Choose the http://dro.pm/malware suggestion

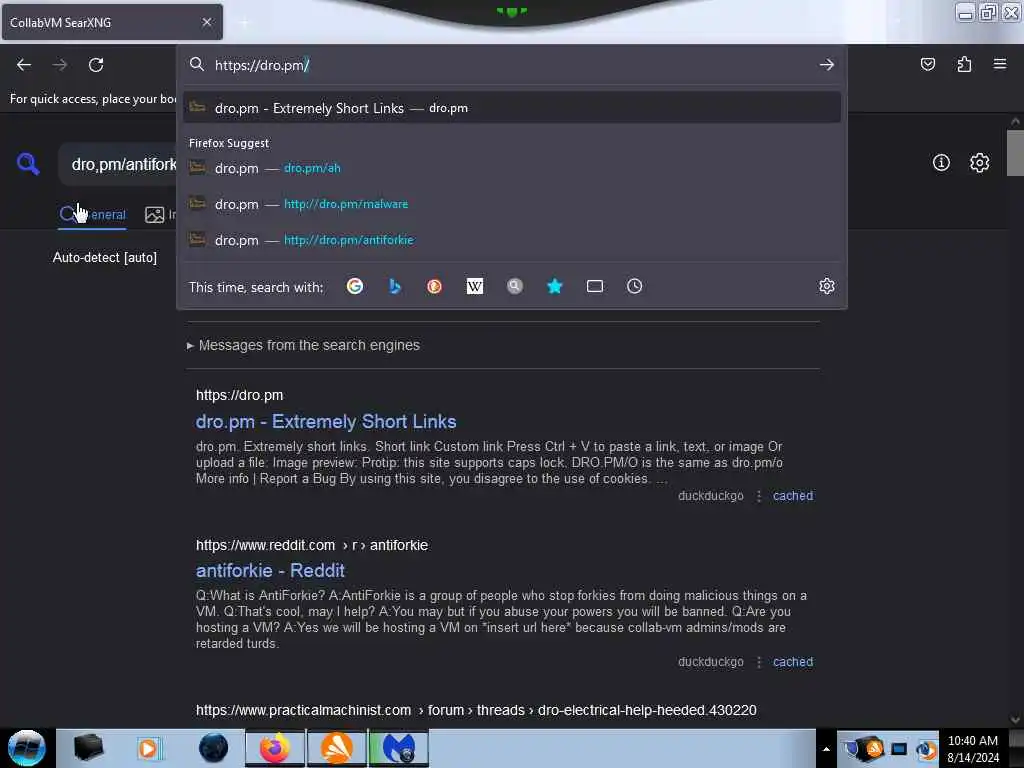pyautogui.click(x=512, y=204)
